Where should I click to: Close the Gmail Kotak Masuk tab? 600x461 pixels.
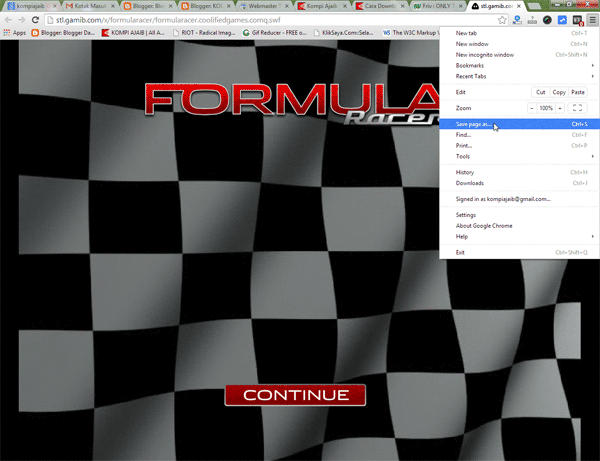[112, 6]
